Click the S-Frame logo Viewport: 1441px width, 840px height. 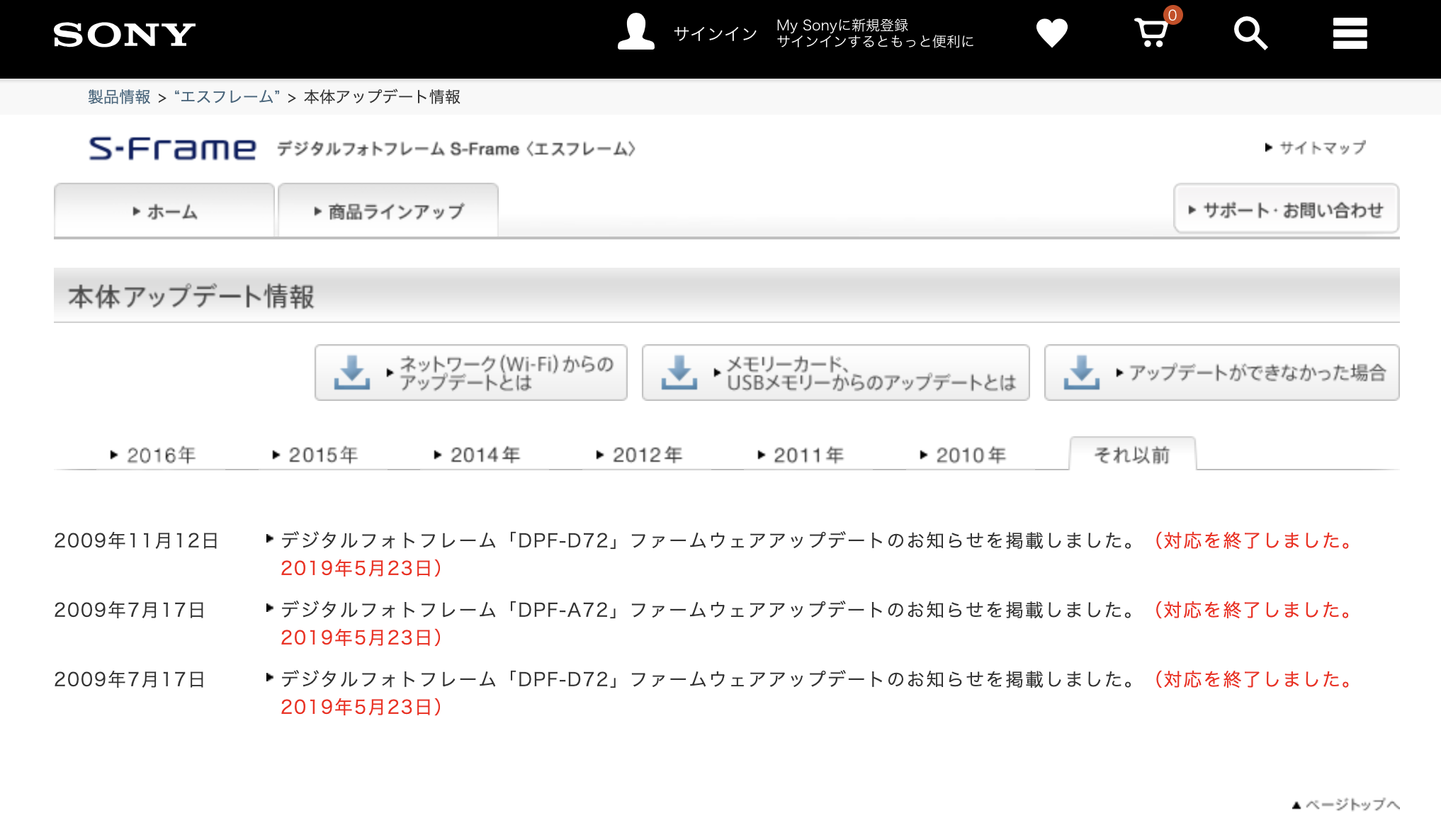click(172, 148)
